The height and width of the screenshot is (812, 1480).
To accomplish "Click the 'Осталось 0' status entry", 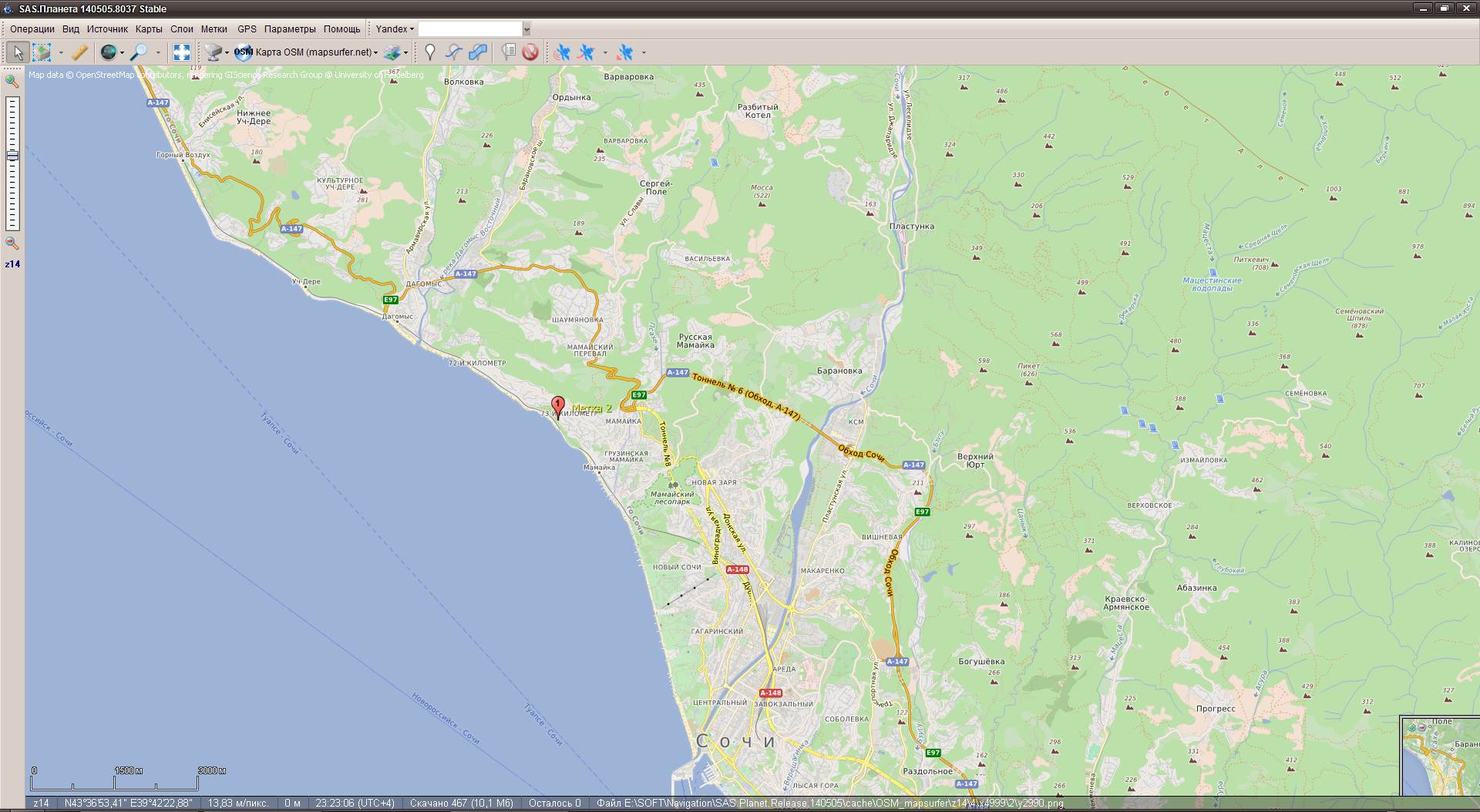I will pos(555,804).
